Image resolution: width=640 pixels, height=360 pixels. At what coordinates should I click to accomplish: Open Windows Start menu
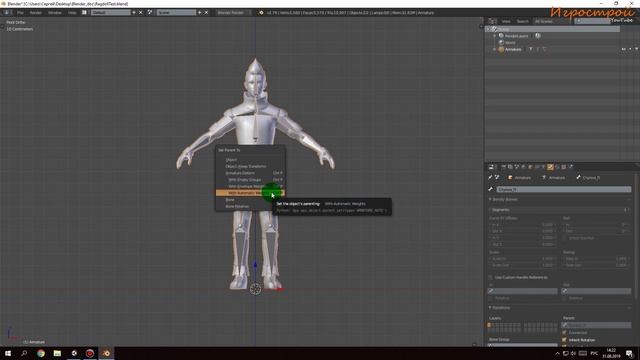[x=8, y=353]
